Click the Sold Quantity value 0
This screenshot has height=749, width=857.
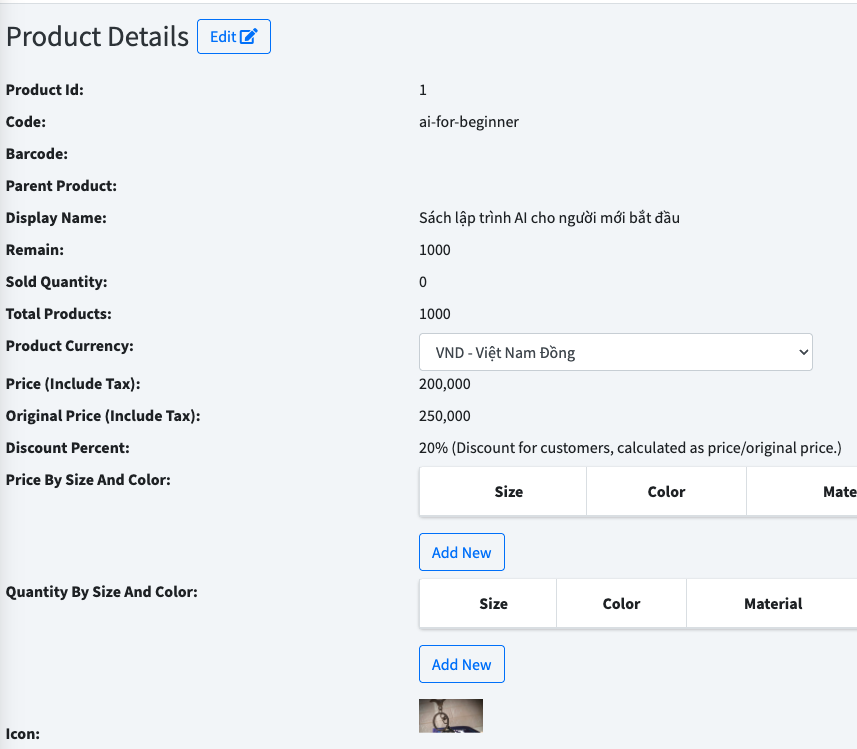click(x=423, y=282)
